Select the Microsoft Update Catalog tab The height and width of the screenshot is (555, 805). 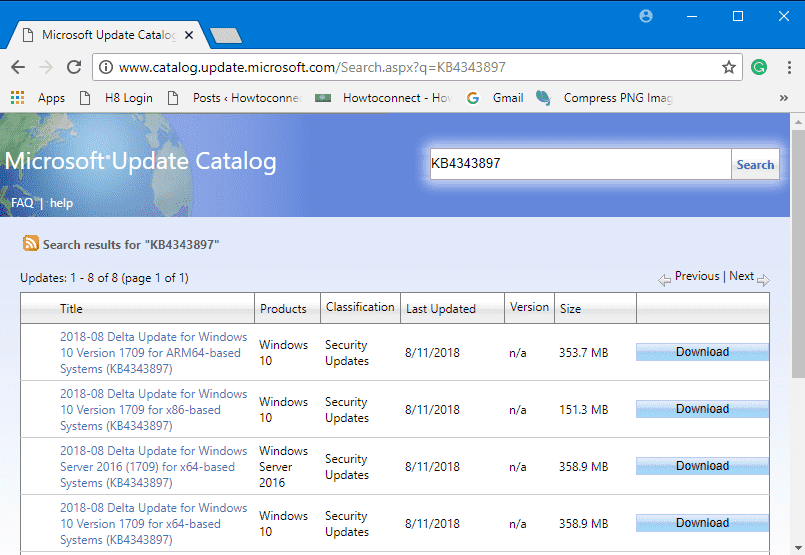click(x=108, y=35)
